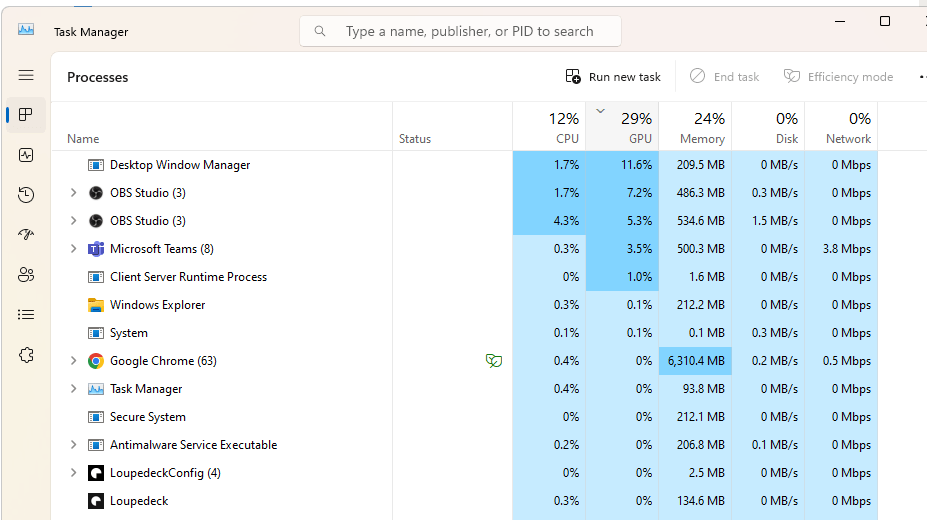Image resolution: width=927 pixels, height=520 pixels.
Task: Open the Services page sidebar icon
Action: pos(26,355)
